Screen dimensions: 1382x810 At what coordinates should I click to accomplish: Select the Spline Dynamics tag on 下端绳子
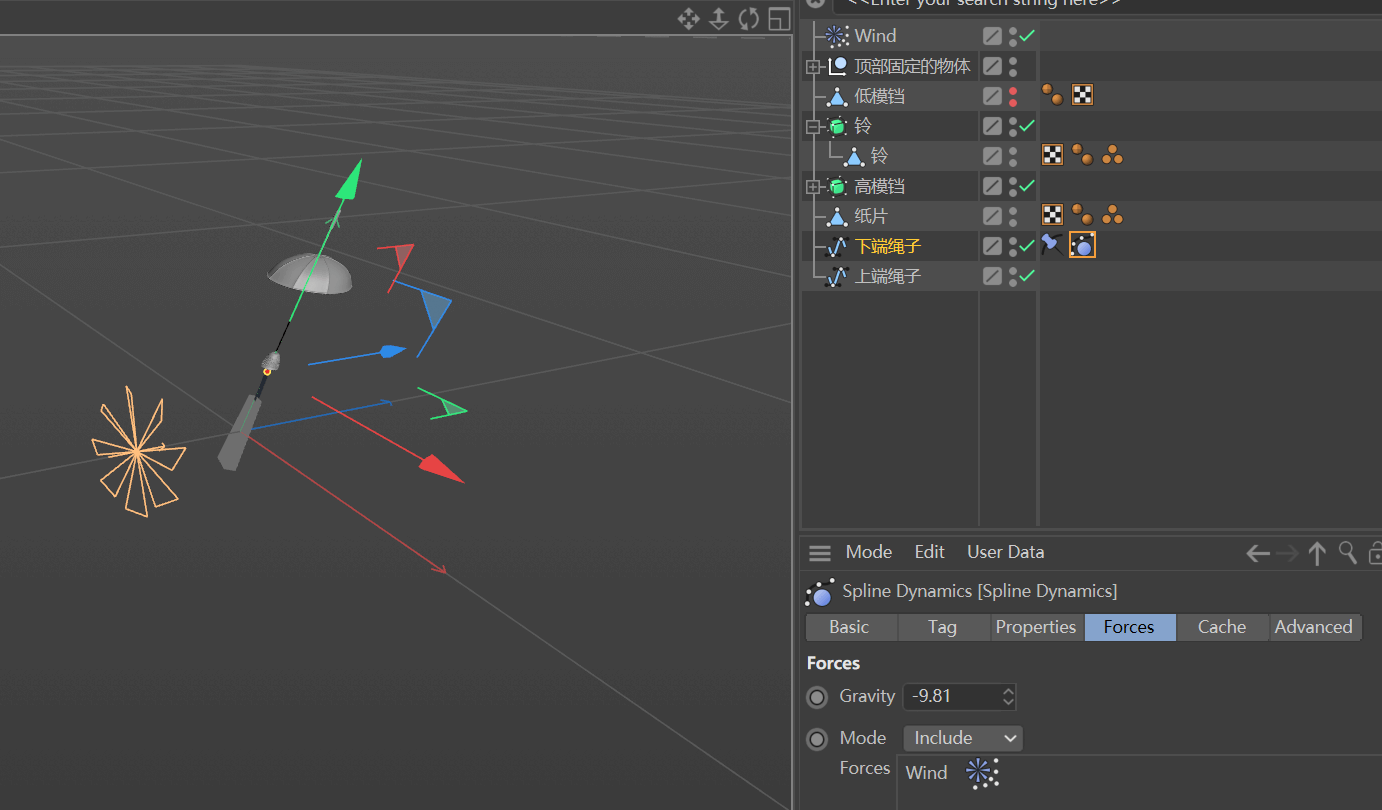pyautogui.click(x=1082, y=245)
